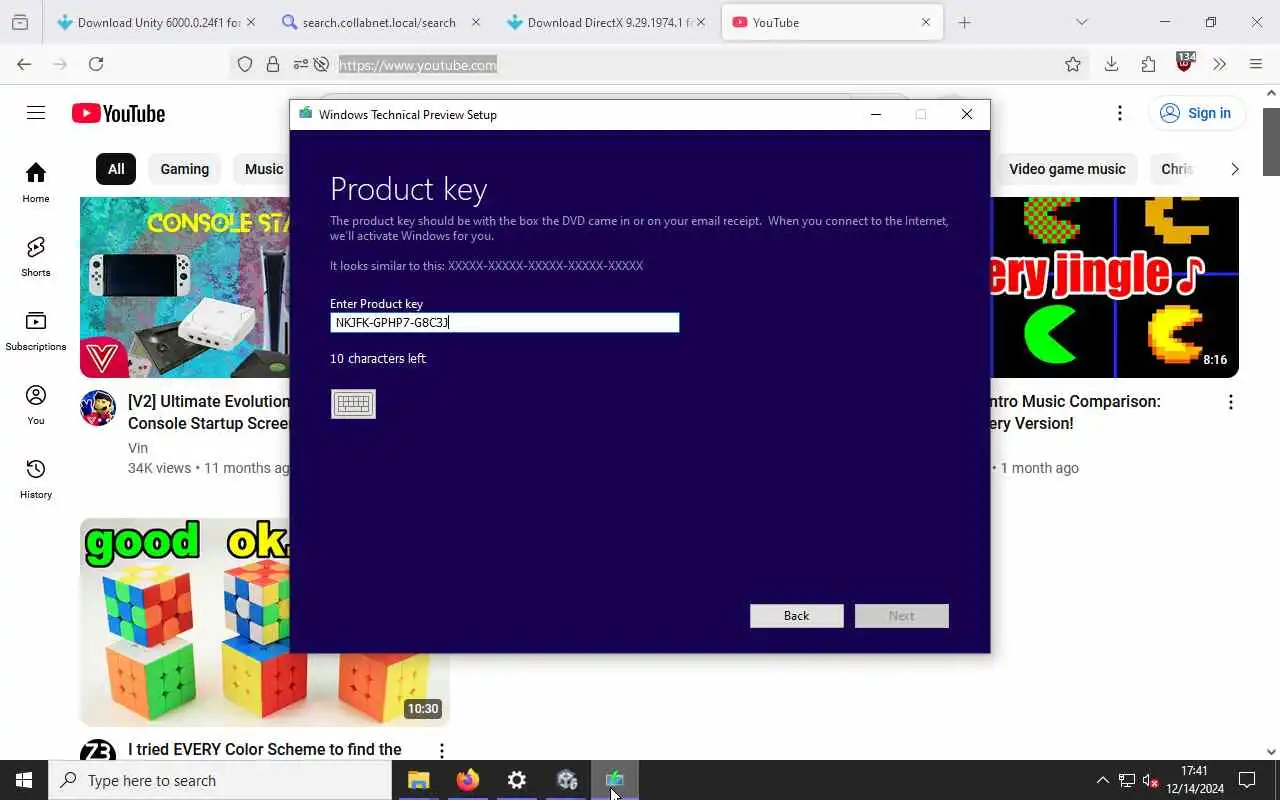Click taskbar search box
Screen dimensions: 1280x800
220,780
